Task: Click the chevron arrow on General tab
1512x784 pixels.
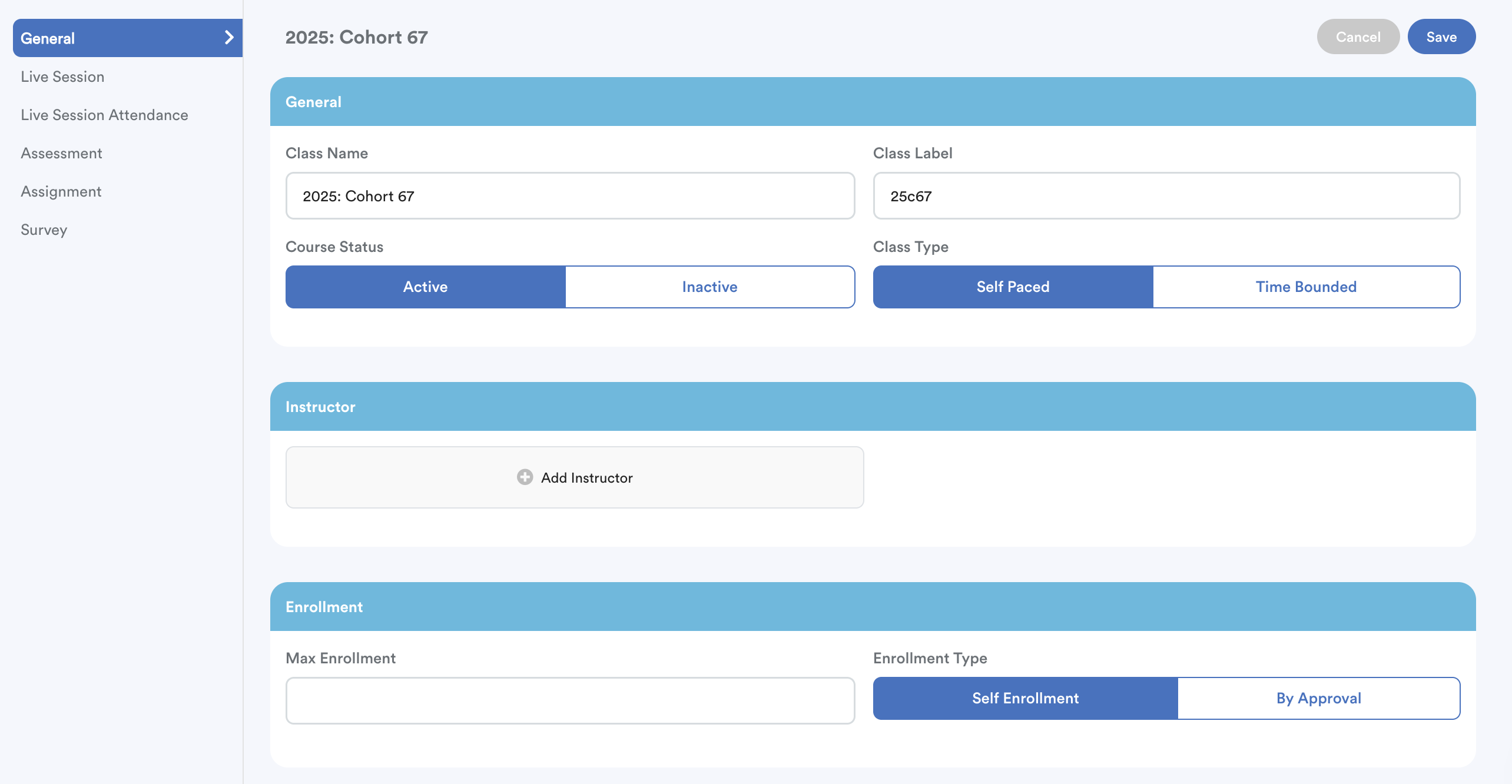Action: (229, 38)
